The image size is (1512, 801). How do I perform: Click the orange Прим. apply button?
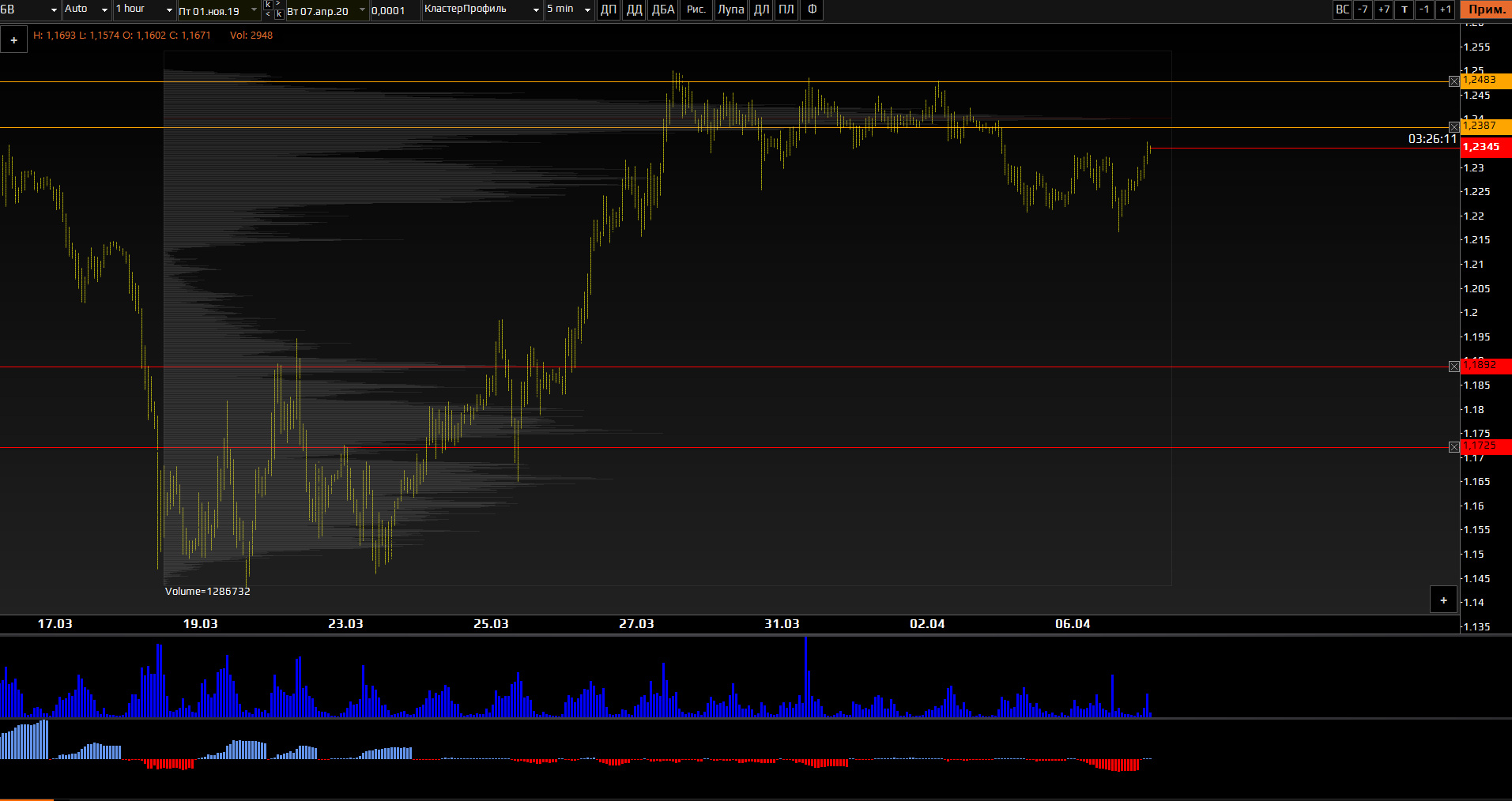tap(1486, 9)
